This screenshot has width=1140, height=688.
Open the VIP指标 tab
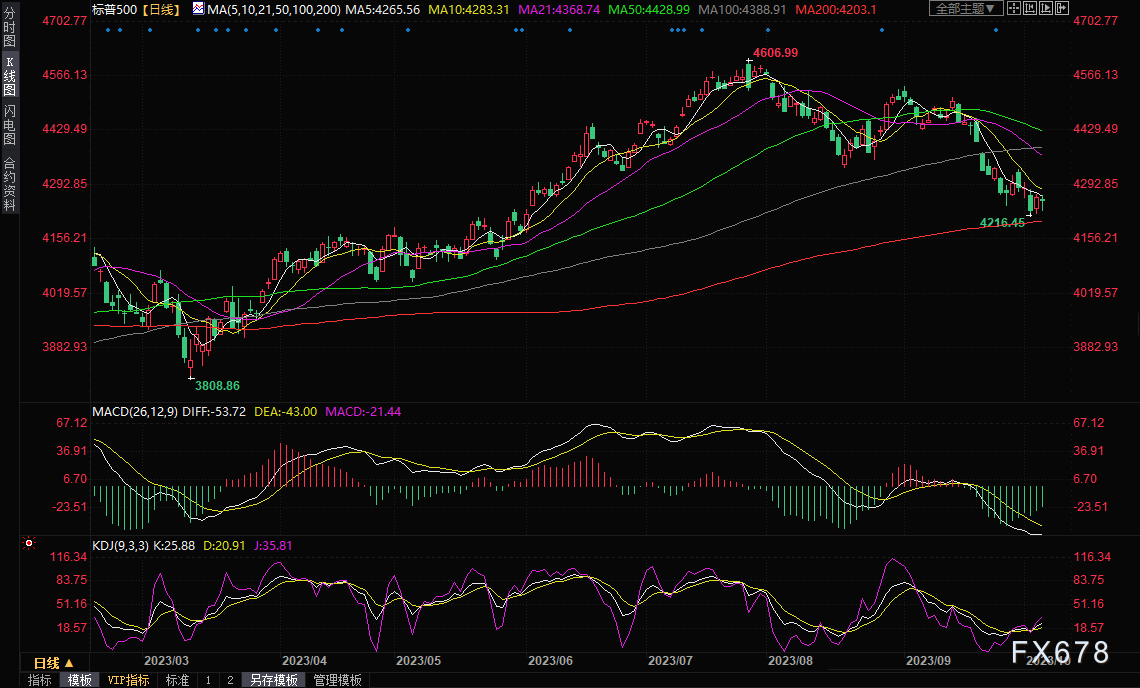click(128, 680)
